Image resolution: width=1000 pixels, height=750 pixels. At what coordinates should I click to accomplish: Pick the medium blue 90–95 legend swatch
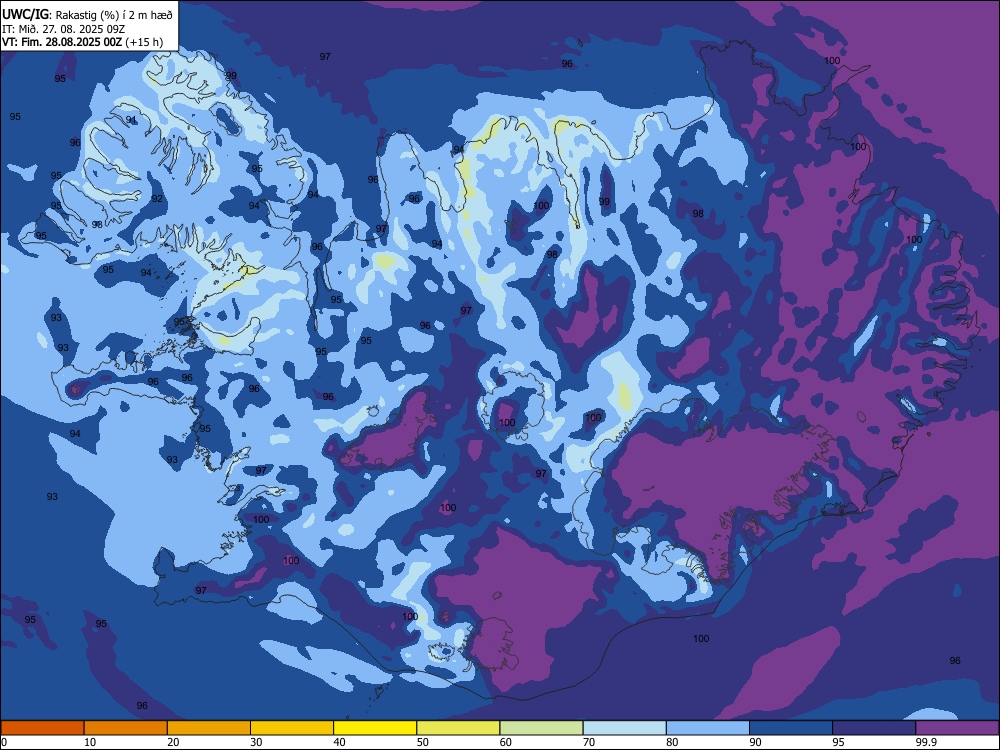pos(791,728)
